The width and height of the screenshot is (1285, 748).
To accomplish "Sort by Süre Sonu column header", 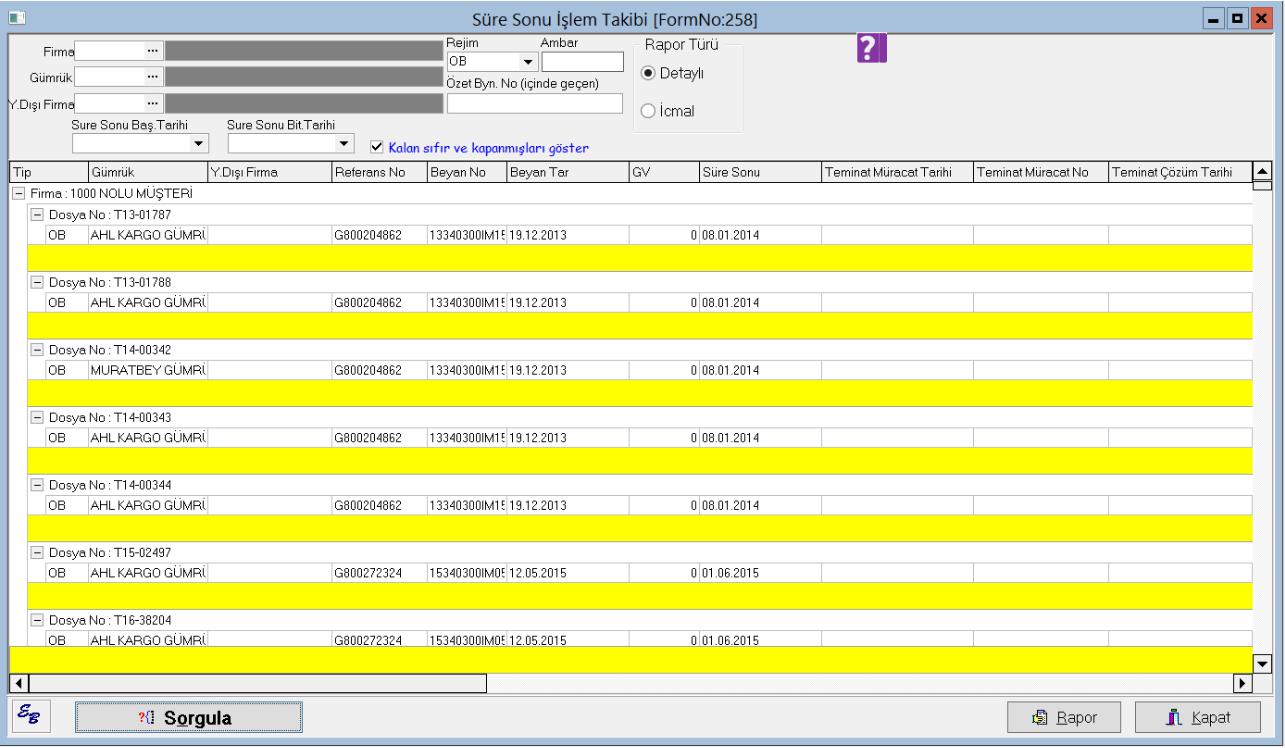I will (x=759, y=173).
